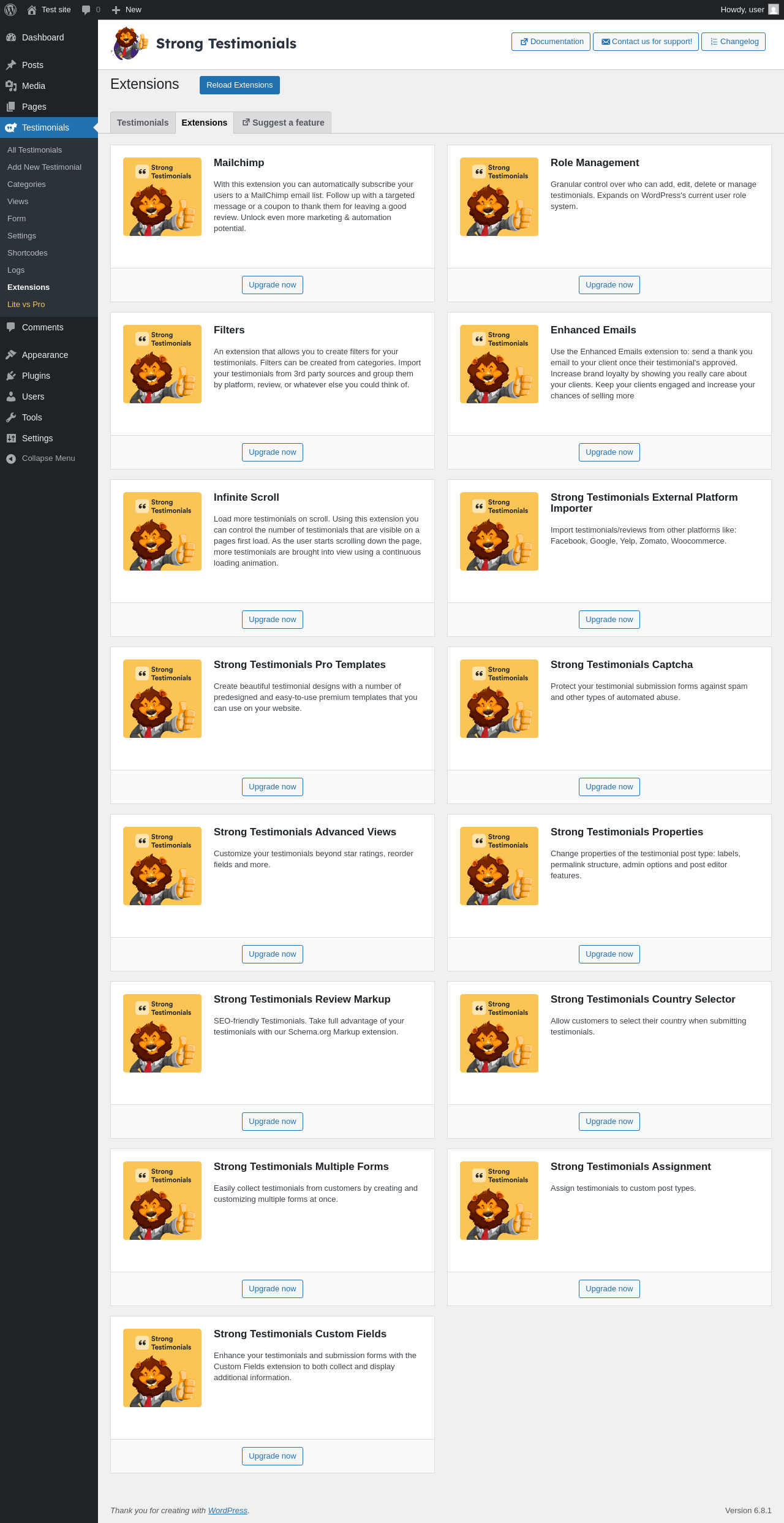Click Upgrade now for Custom Fields
The width and height of the screenshot is (784, 1523).
coord(273,1456)
